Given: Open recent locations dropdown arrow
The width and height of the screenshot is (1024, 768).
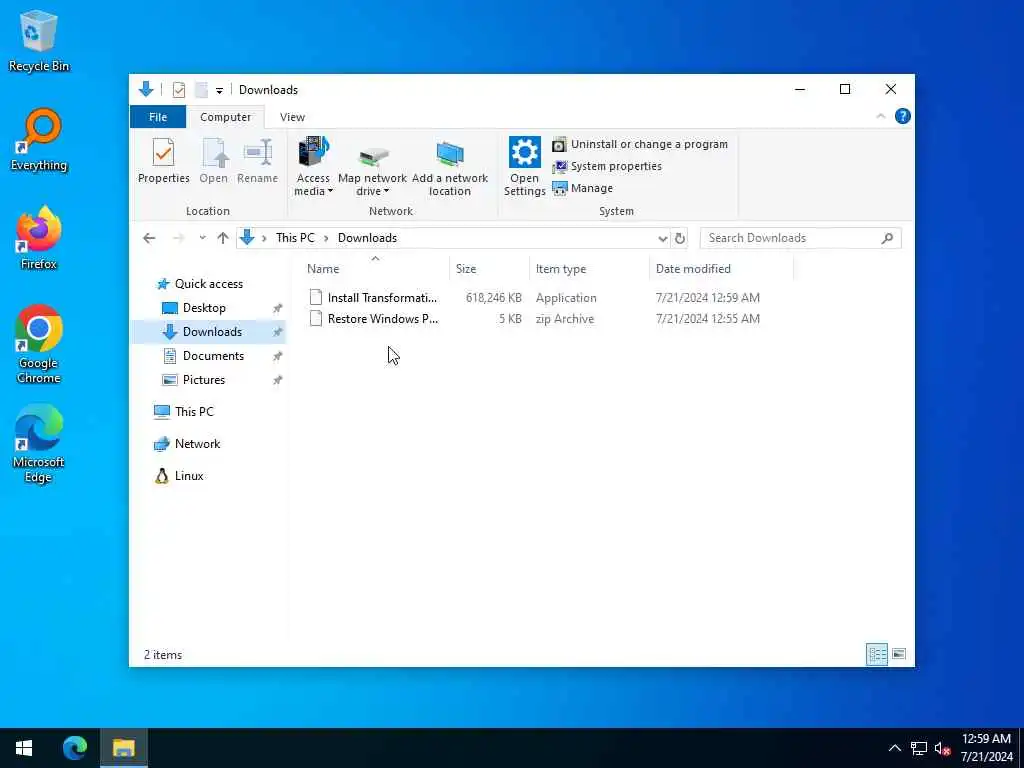Looking at the screenshot, I should point(202,238).
